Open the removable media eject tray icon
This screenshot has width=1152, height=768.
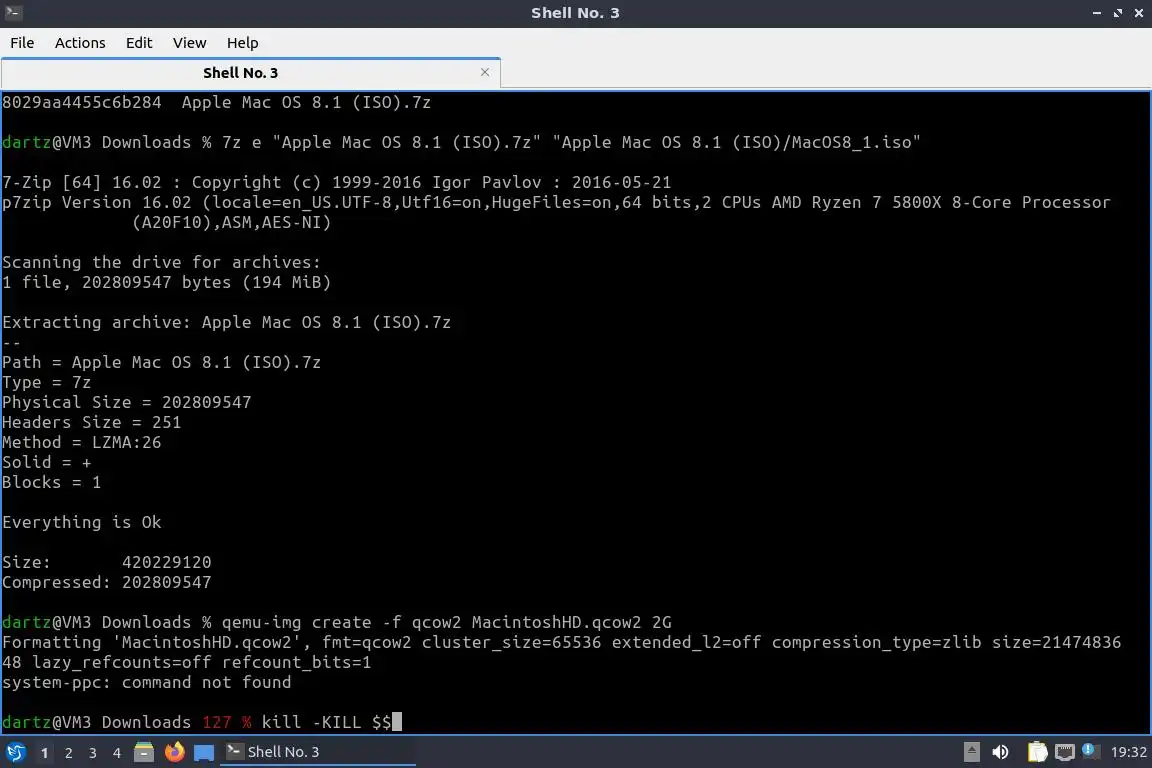(x=971, y=752)
